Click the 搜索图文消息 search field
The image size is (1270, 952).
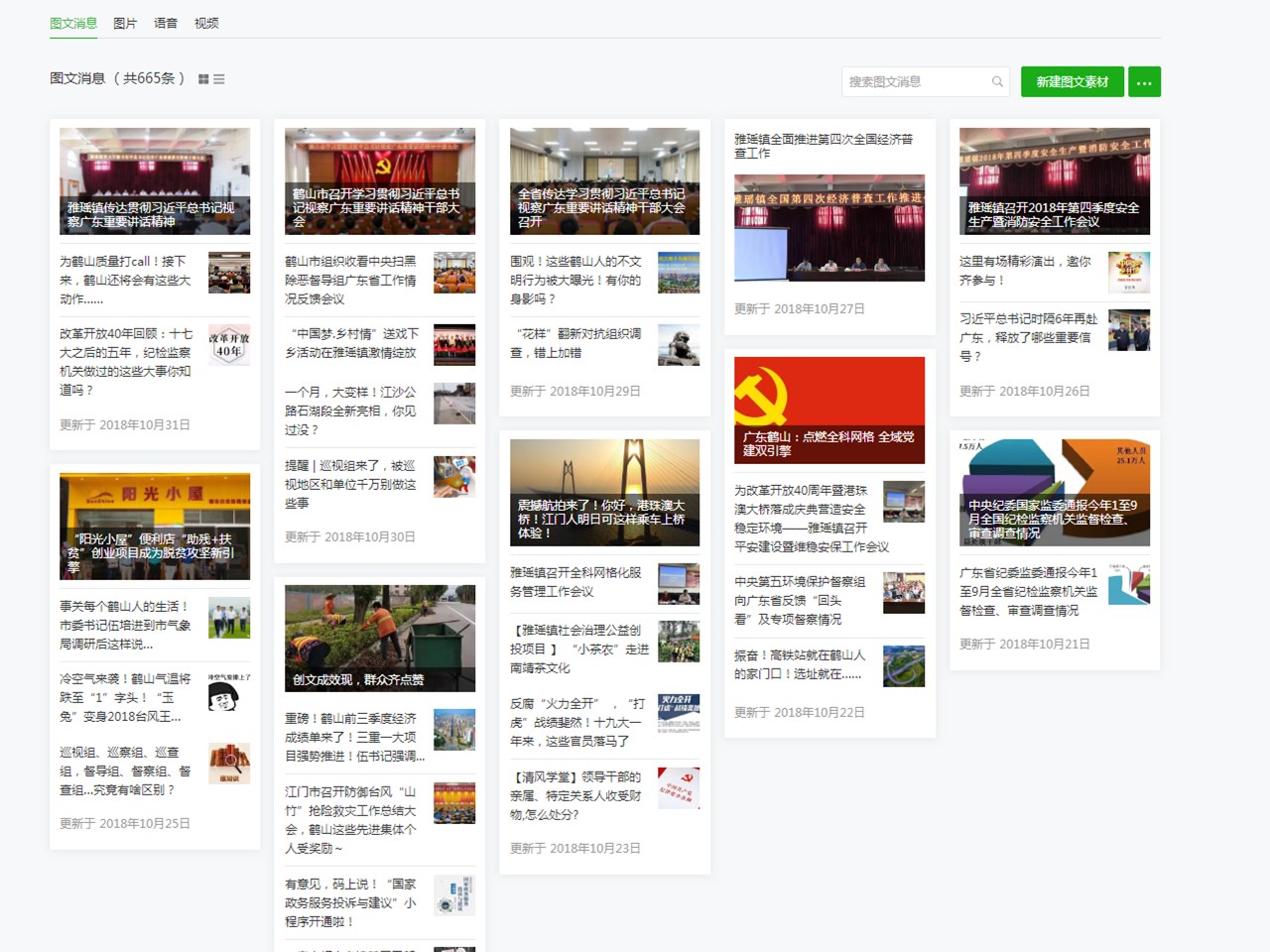[913, 81]
